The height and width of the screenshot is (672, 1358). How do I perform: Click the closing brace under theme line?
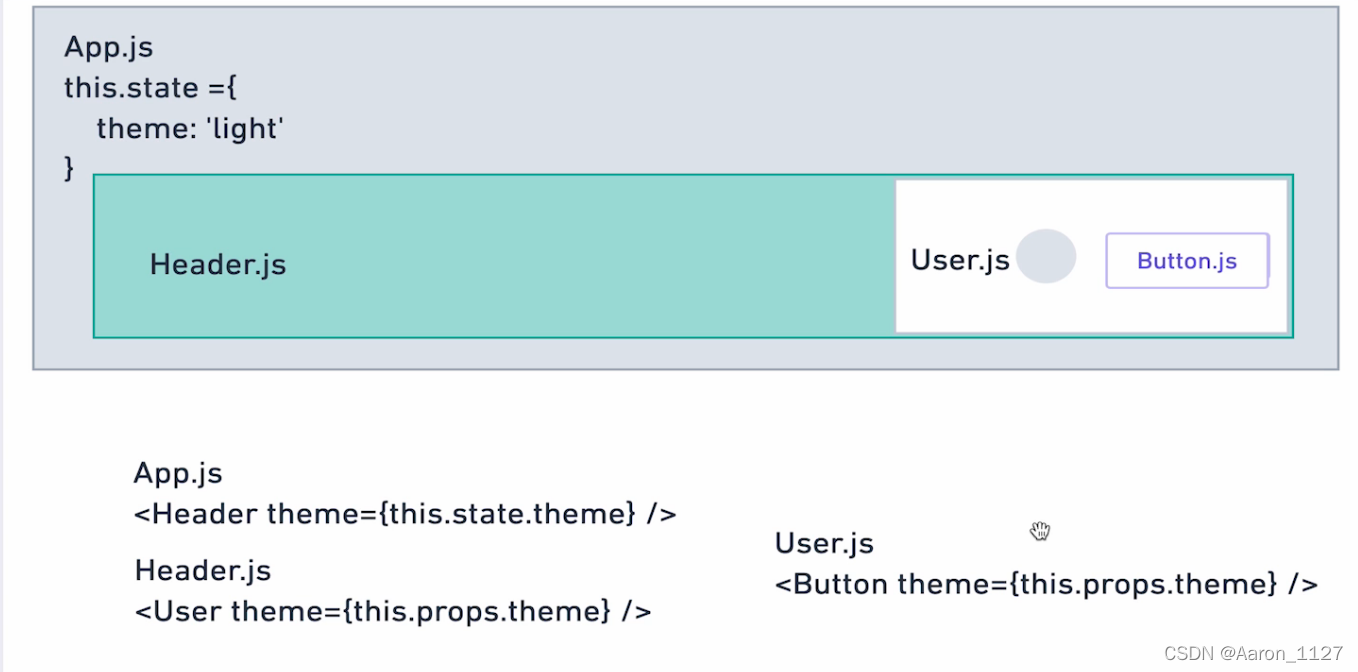point(69,167)
